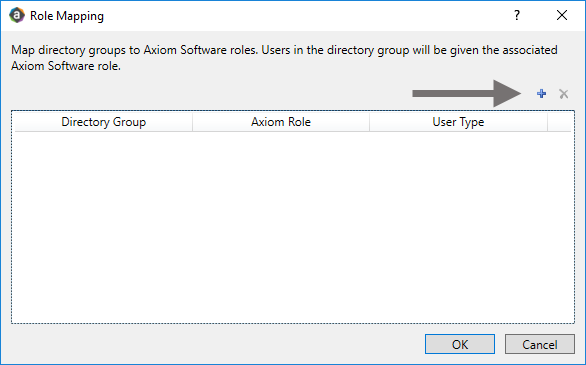Click the Axiom logo in title bar
This screenshot has width=586, height=365.
(17, 16)
